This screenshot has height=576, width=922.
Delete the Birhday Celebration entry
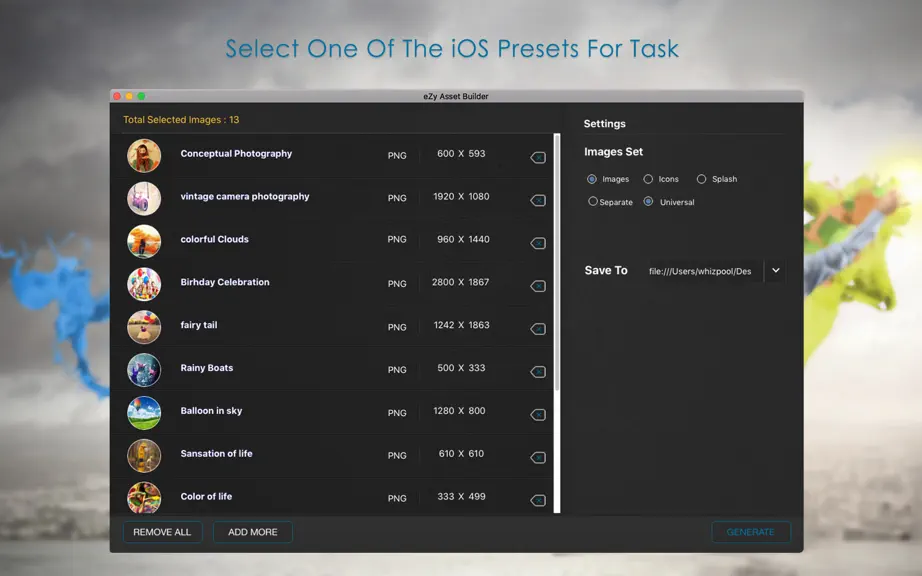pos(537,286)
